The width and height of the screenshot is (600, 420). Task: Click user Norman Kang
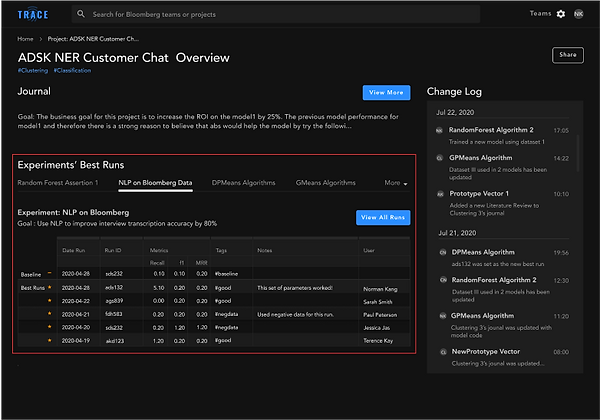pos(380,289)
